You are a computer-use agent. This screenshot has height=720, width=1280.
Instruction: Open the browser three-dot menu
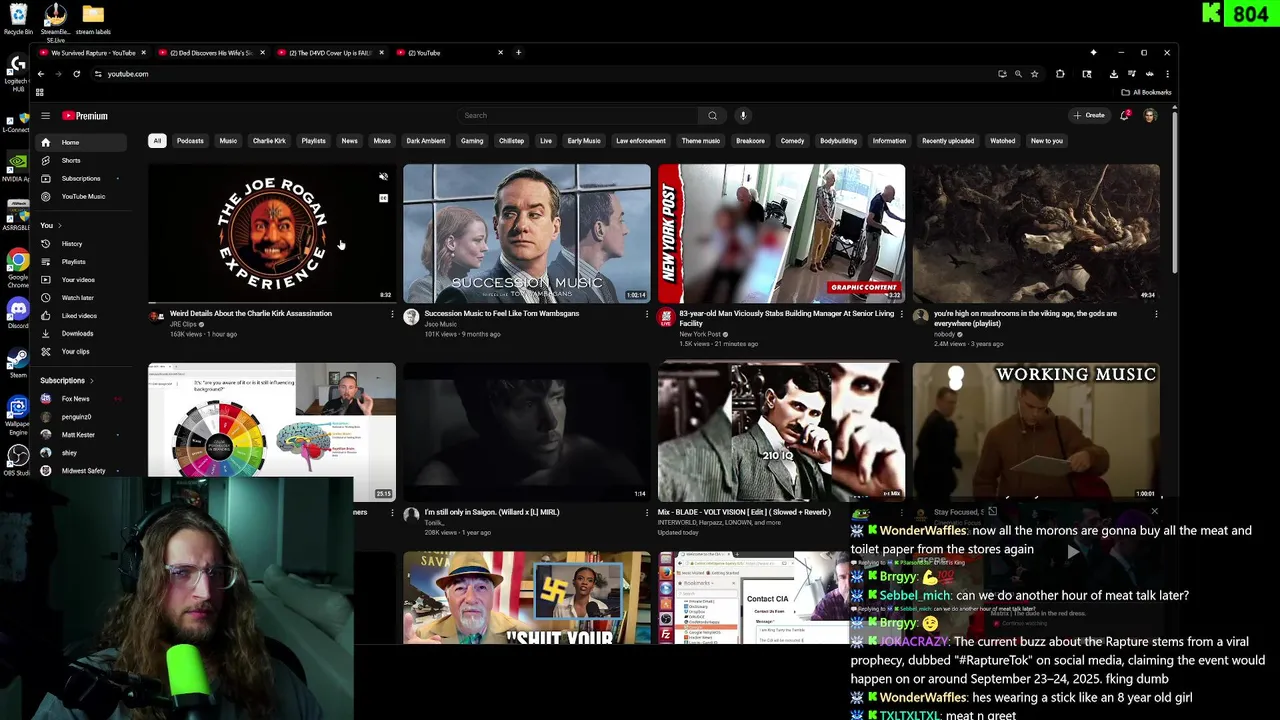1167,74
